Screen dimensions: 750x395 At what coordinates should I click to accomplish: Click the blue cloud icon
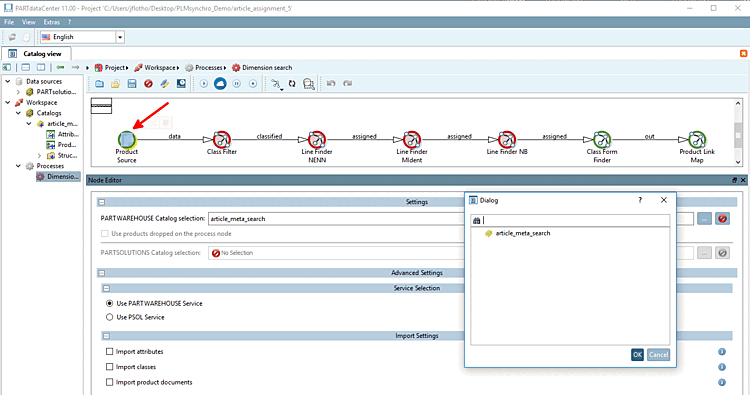(220, 84)
